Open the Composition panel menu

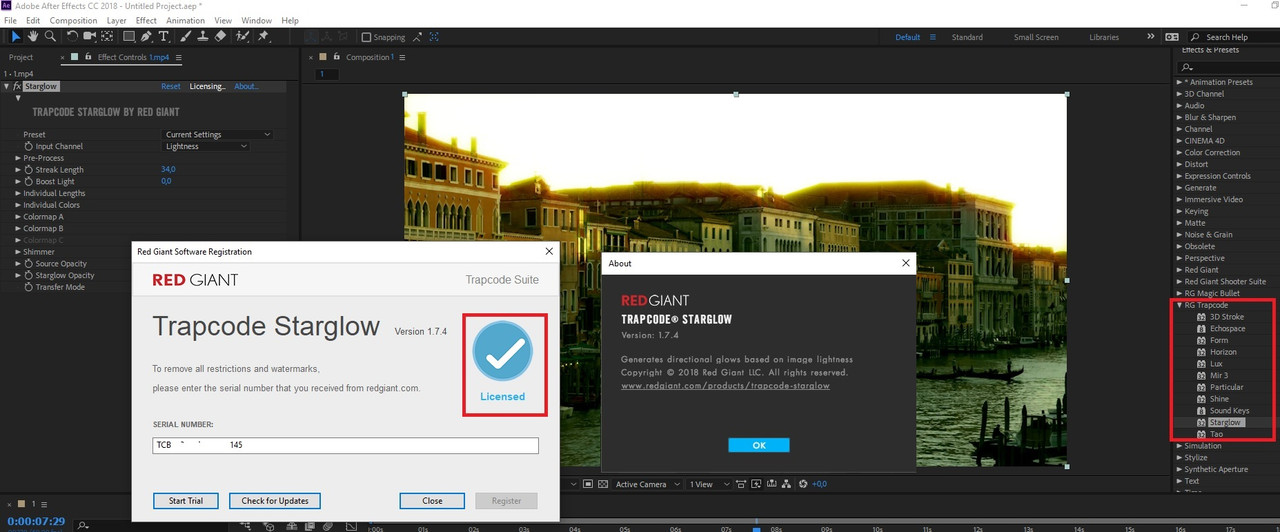404,57
